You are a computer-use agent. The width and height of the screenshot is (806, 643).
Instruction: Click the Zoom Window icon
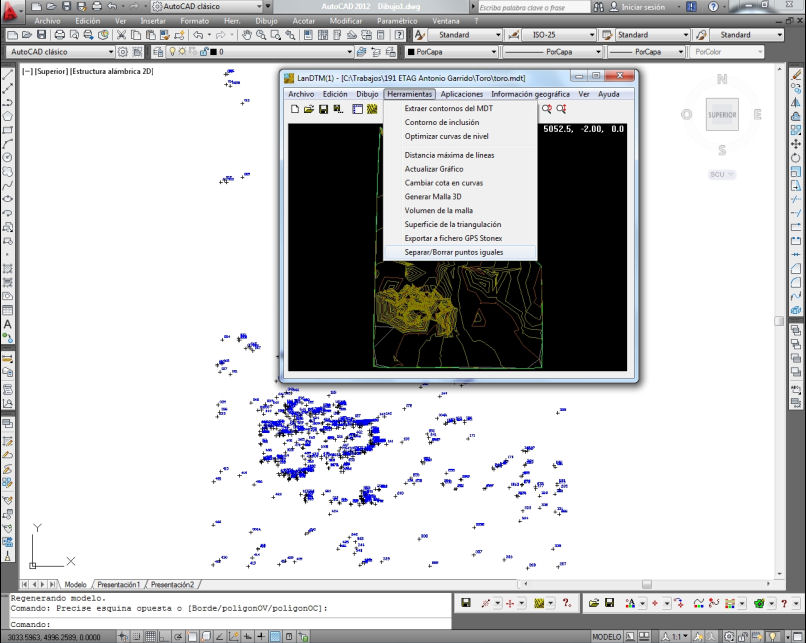pos(276,35)
